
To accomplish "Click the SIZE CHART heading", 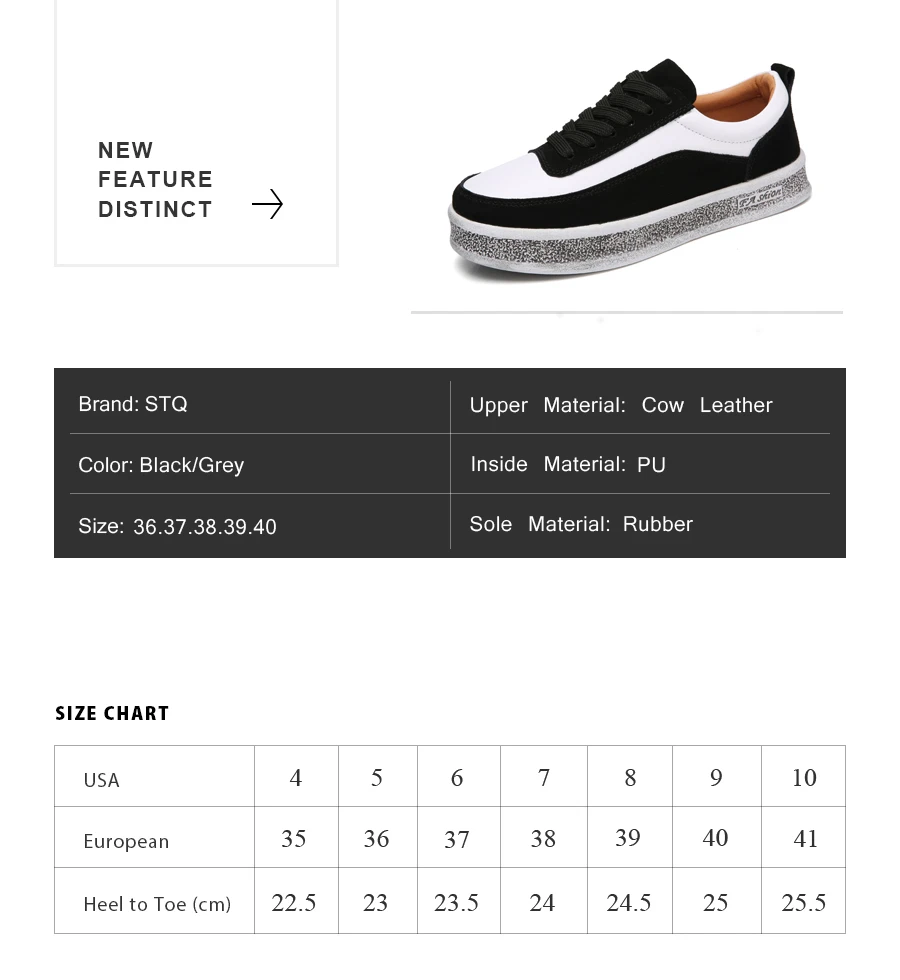I will (112, 713).
